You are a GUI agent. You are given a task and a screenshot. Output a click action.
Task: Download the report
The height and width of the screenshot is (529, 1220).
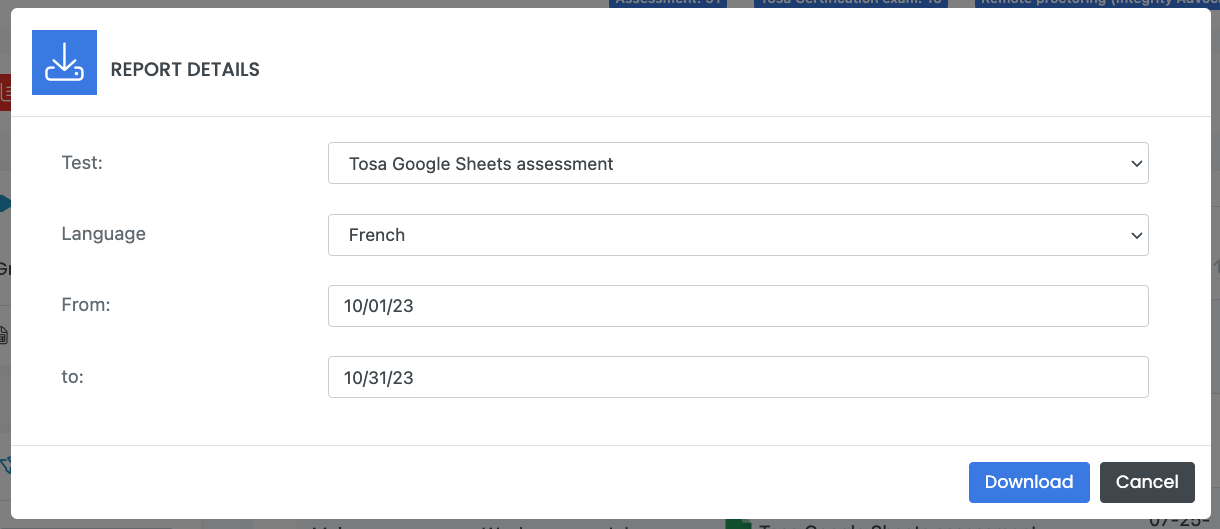click(x=1029, y=482)
